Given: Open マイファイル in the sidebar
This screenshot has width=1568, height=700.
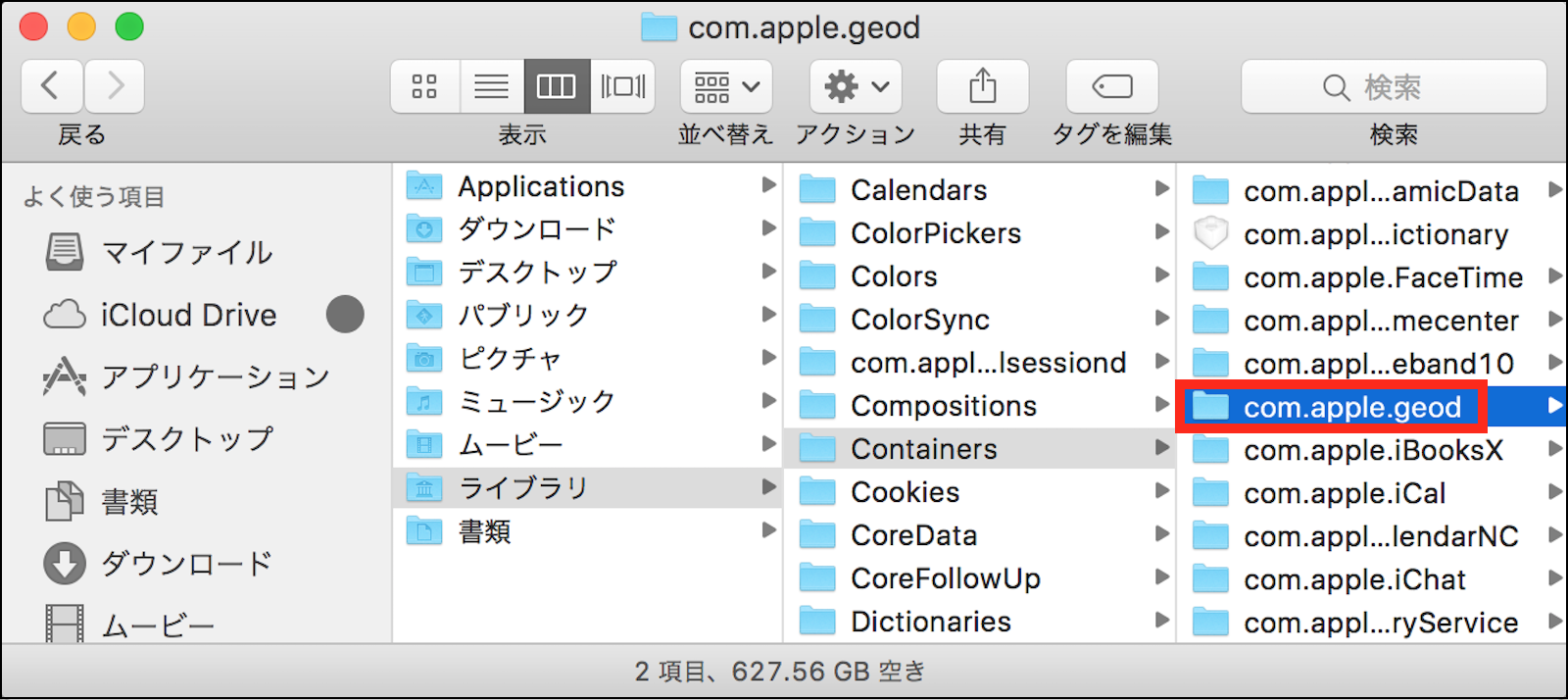Looking at the screenshot, I should (186, 253).
